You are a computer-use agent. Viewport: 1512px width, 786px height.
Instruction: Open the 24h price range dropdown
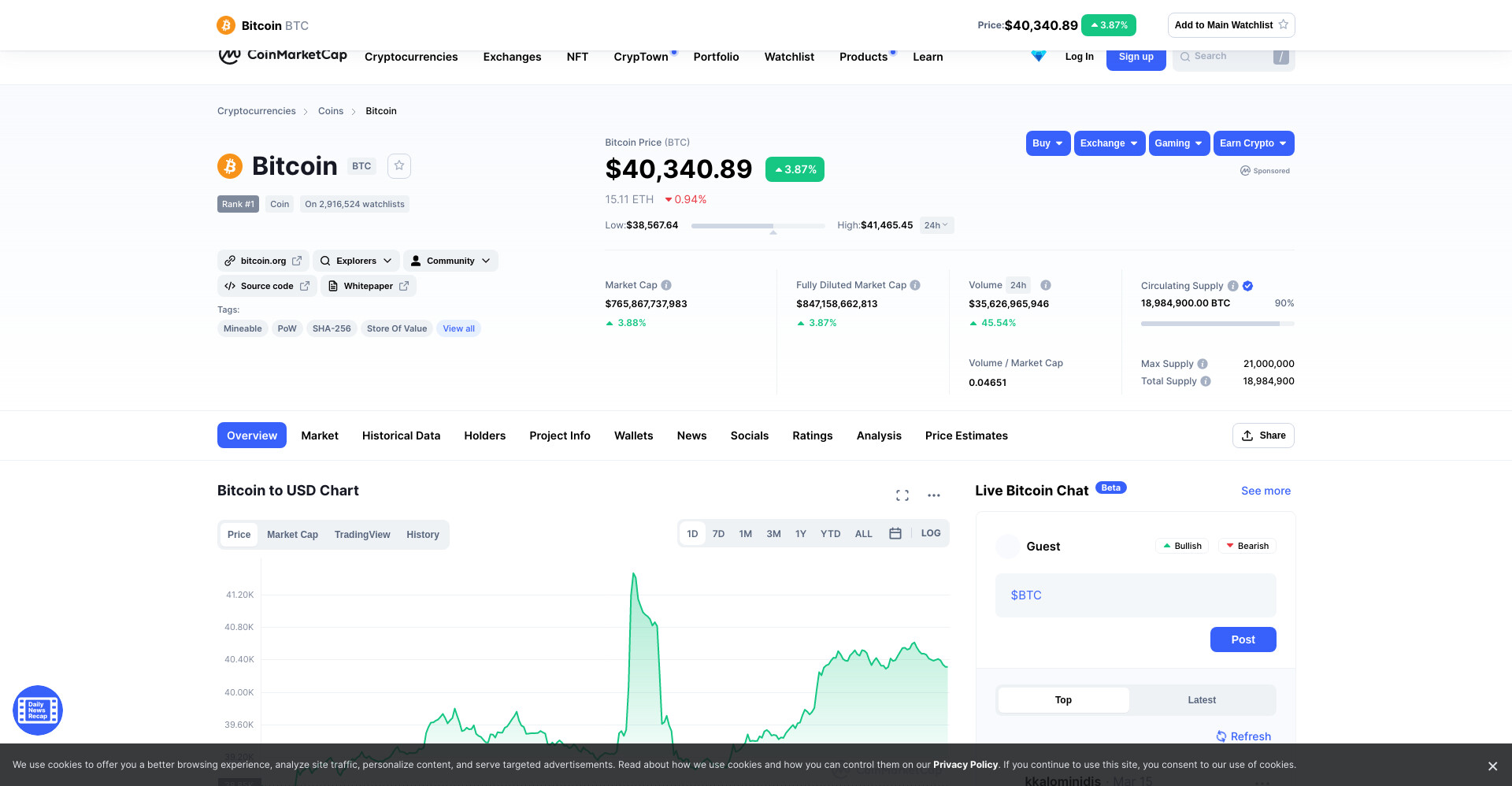tap(936, 225)
